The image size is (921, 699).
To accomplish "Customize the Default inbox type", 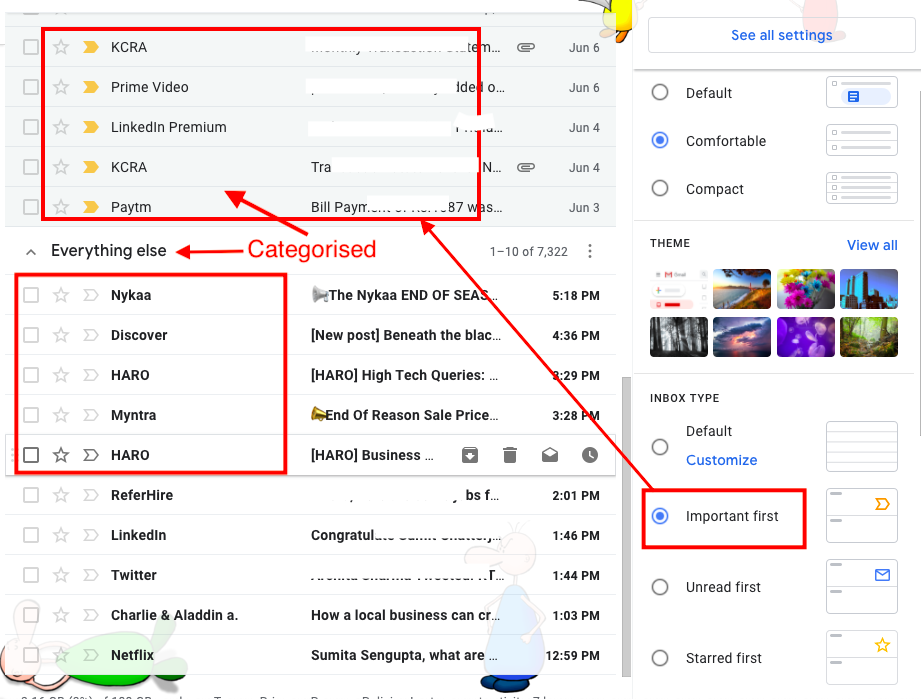I will coord(721,460).
